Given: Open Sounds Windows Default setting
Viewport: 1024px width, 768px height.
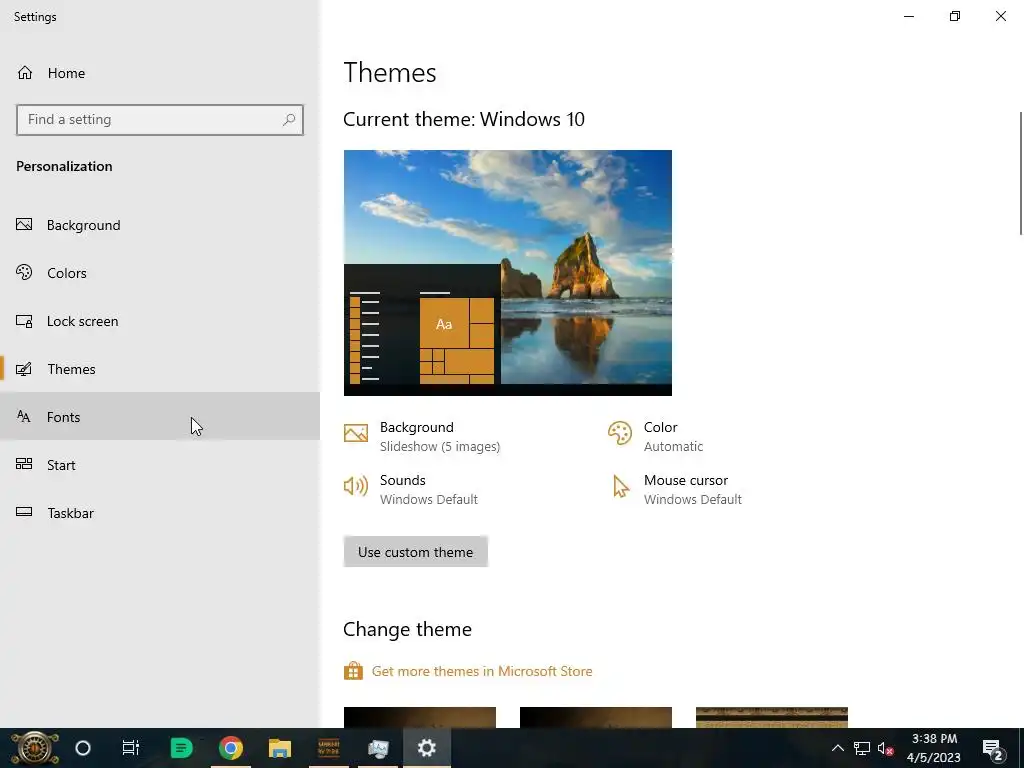Looking at the screenshot, I should pos(411,489).
